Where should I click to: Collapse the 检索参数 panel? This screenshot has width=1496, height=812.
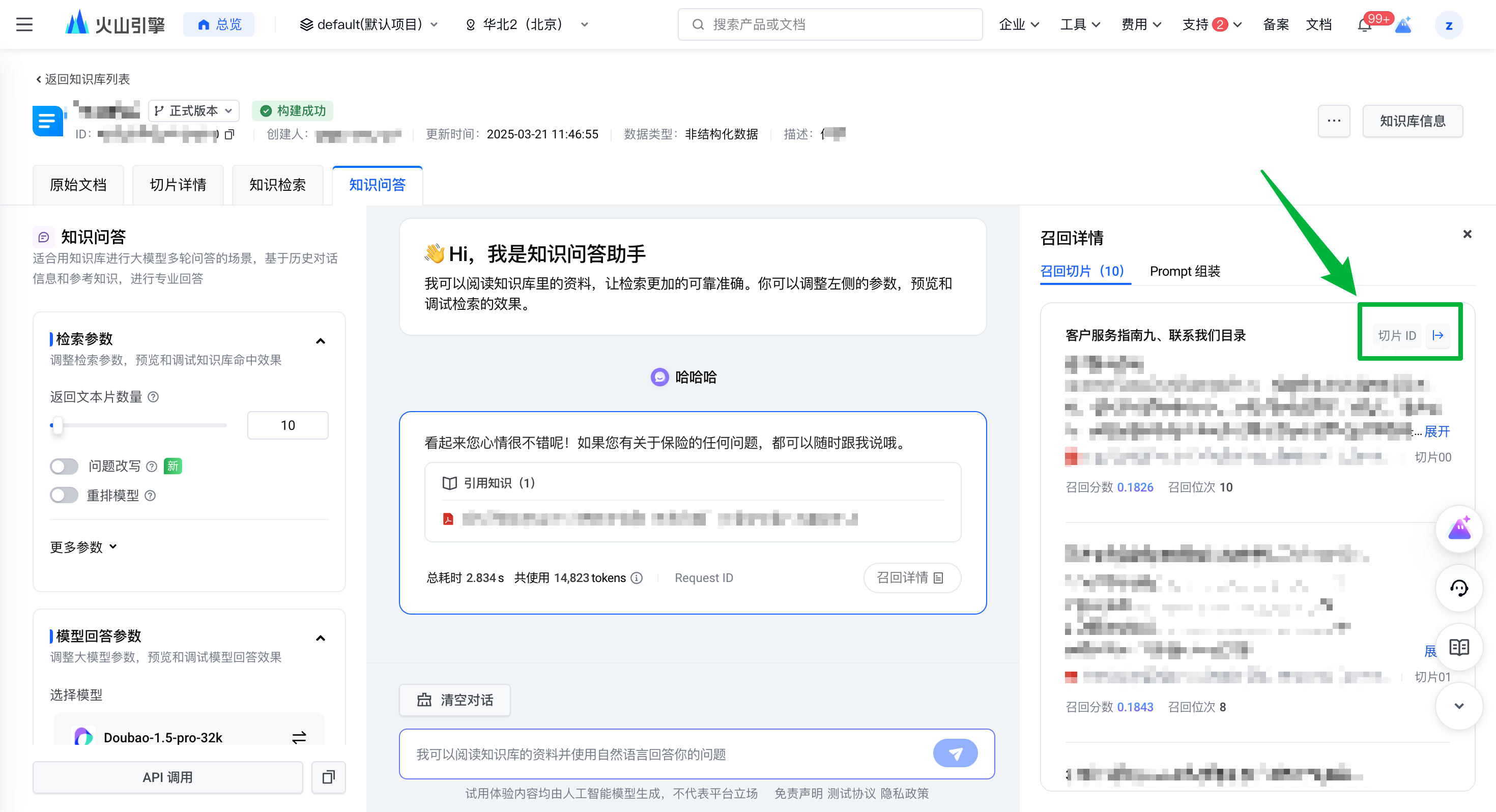[321, 341]
